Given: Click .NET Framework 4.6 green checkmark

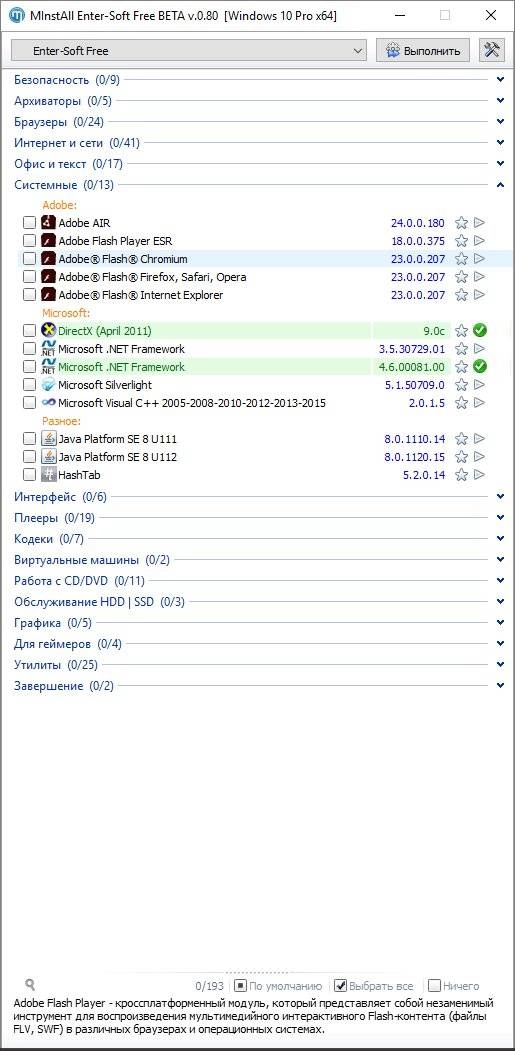Looking at the screenshot, I should click(479, 367).
